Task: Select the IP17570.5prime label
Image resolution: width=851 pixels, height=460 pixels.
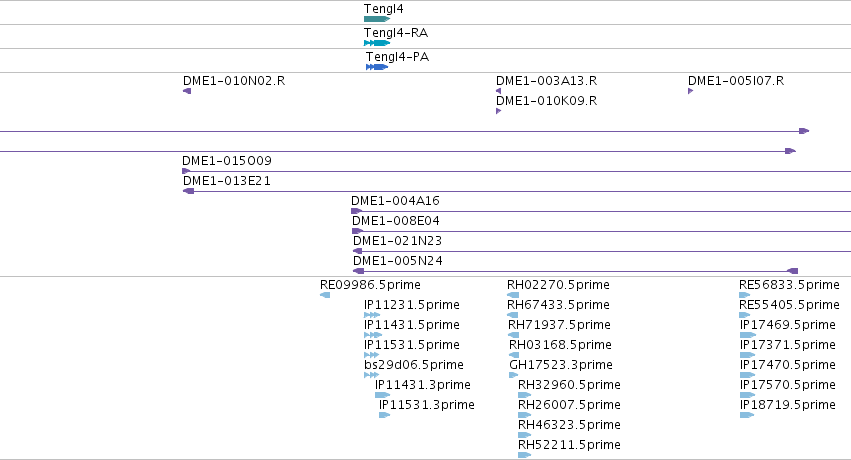Action: point(788,385)
